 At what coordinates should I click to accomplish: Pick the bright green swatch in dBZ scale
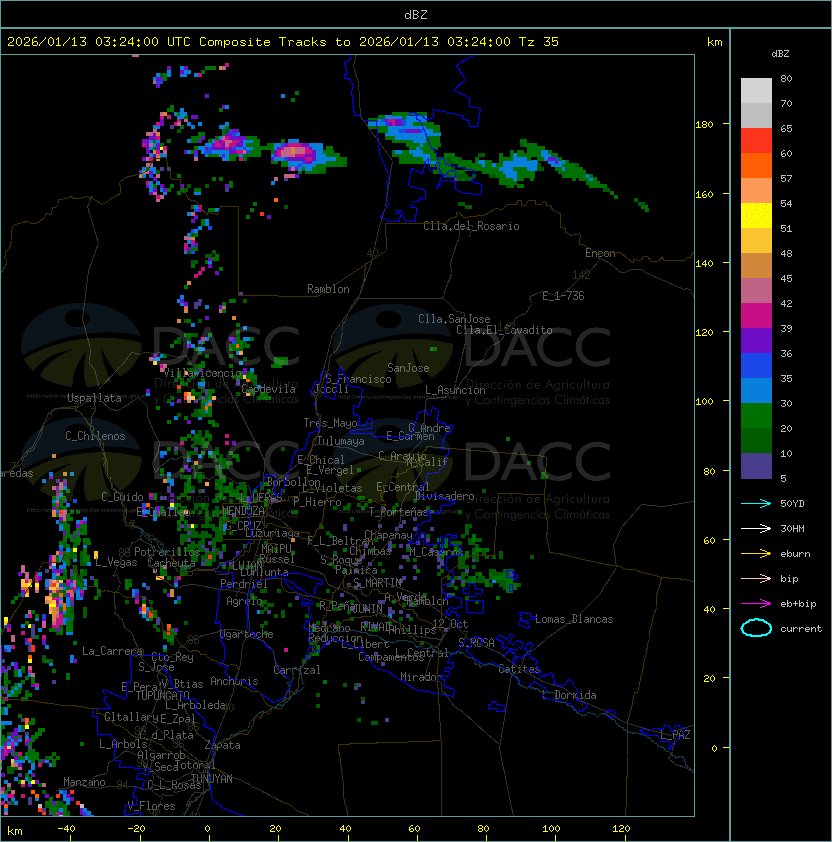756,416
